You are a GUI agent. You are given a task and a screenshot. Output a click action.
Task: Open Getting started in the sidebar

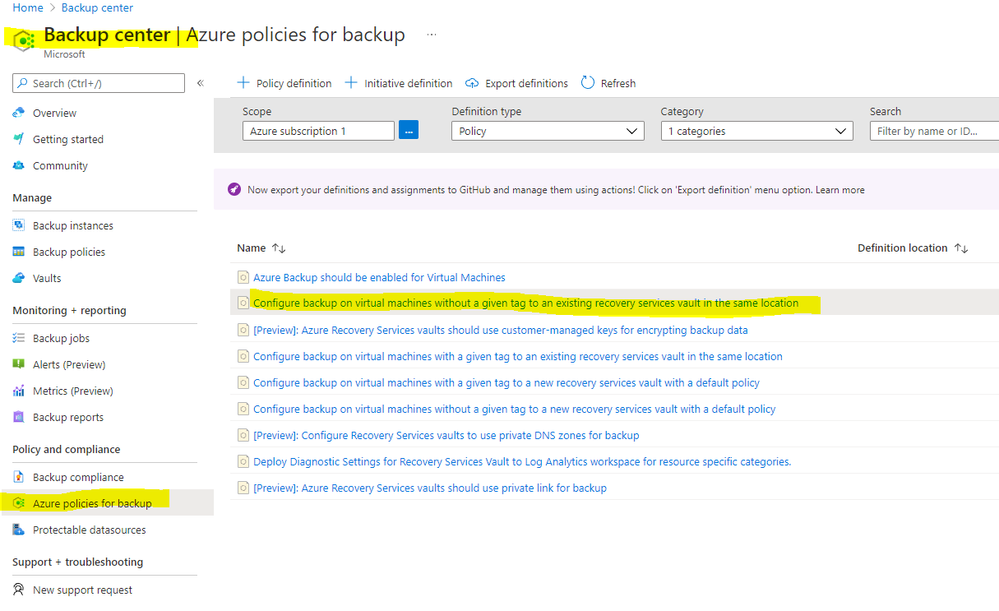pos(68,139)
